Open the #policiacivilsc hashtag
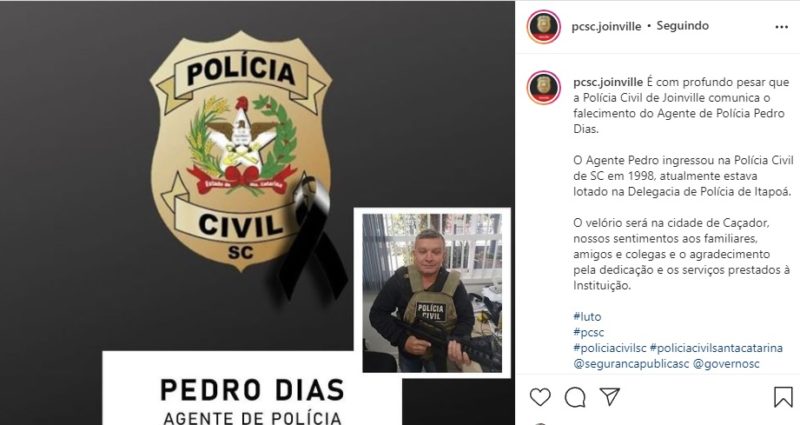The height and width of the screenshot is (425, 800). pos(610,348)
